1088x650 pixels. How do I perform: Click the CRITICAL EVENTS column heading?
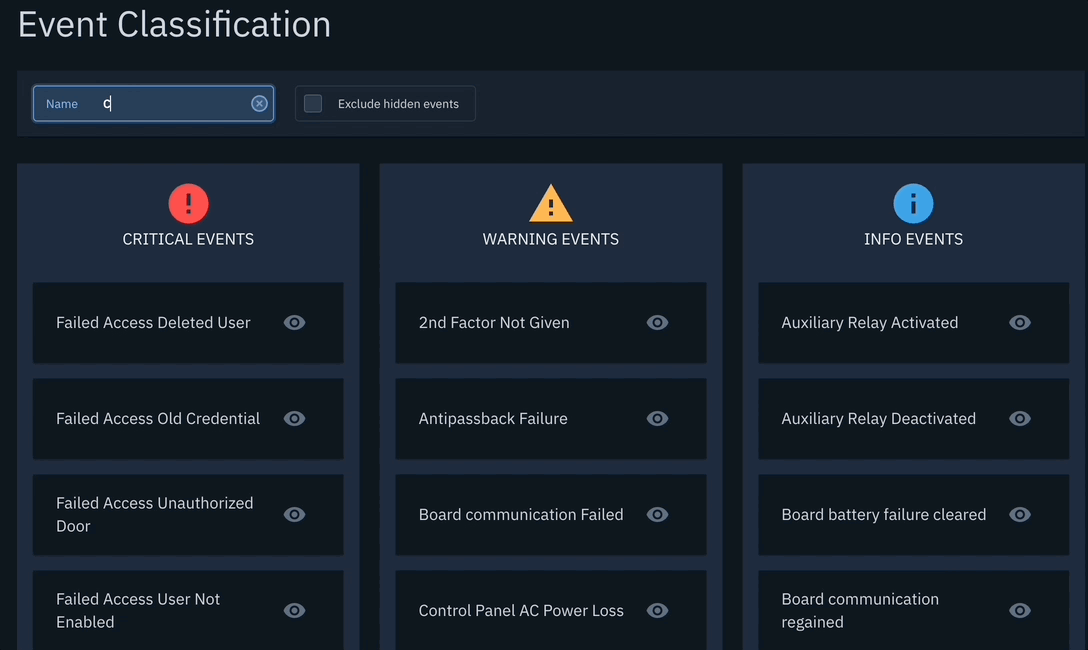(188, 239)
